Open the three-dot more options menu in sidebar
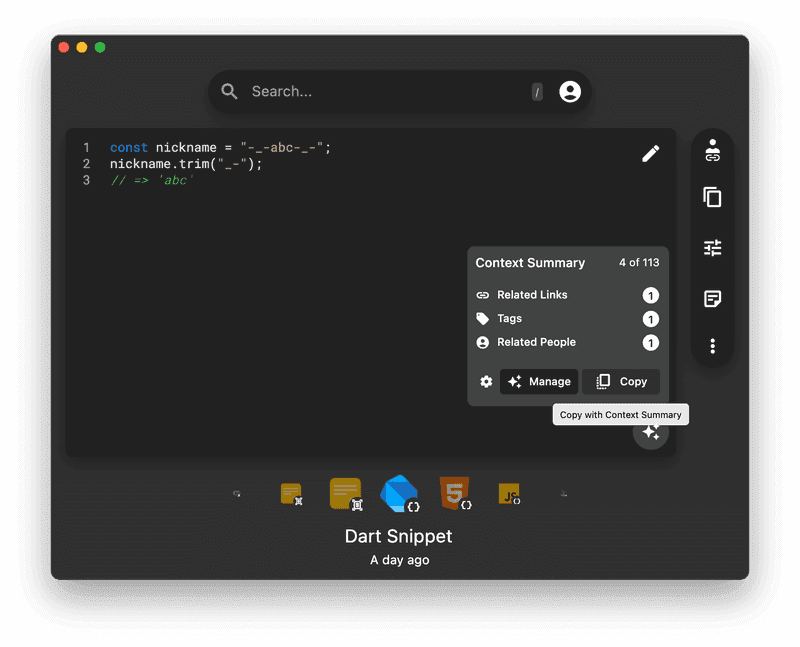This screenshot has width=800, height=647. (712, 345)
